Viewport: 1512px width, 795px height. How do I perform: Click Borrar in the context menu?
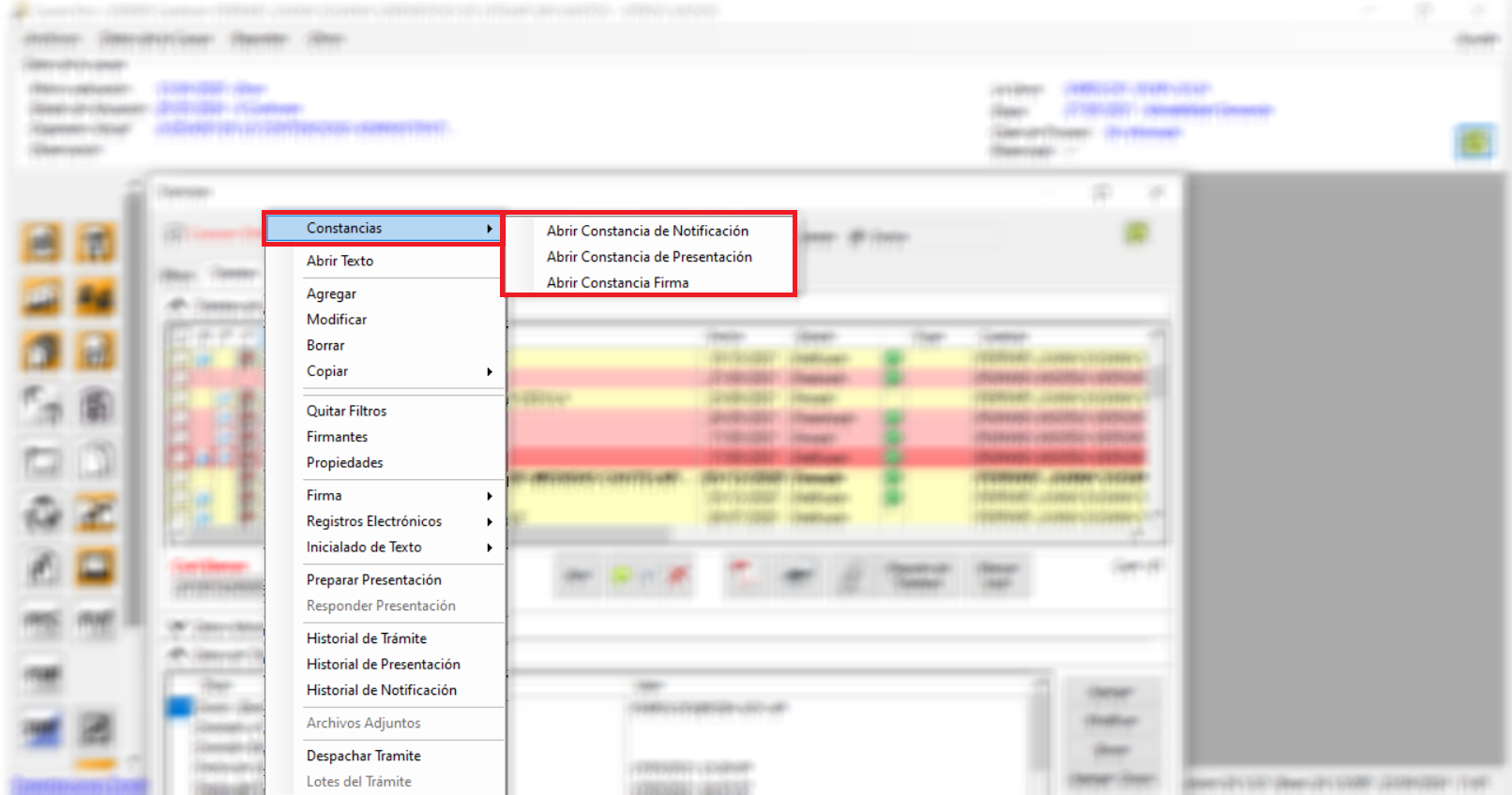click(x=325, y=345)
